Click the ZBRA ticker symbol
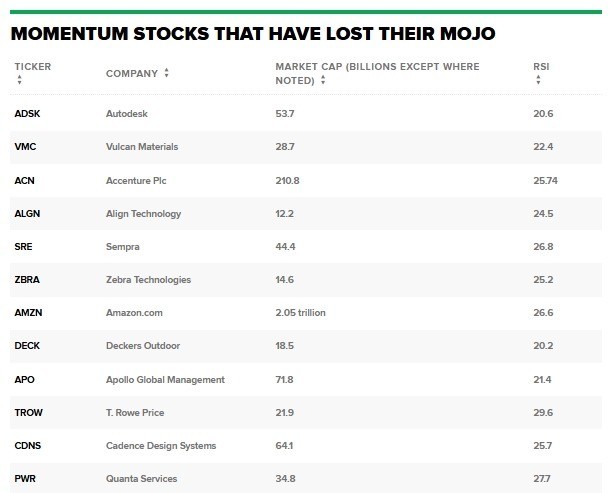 [27, 280]
